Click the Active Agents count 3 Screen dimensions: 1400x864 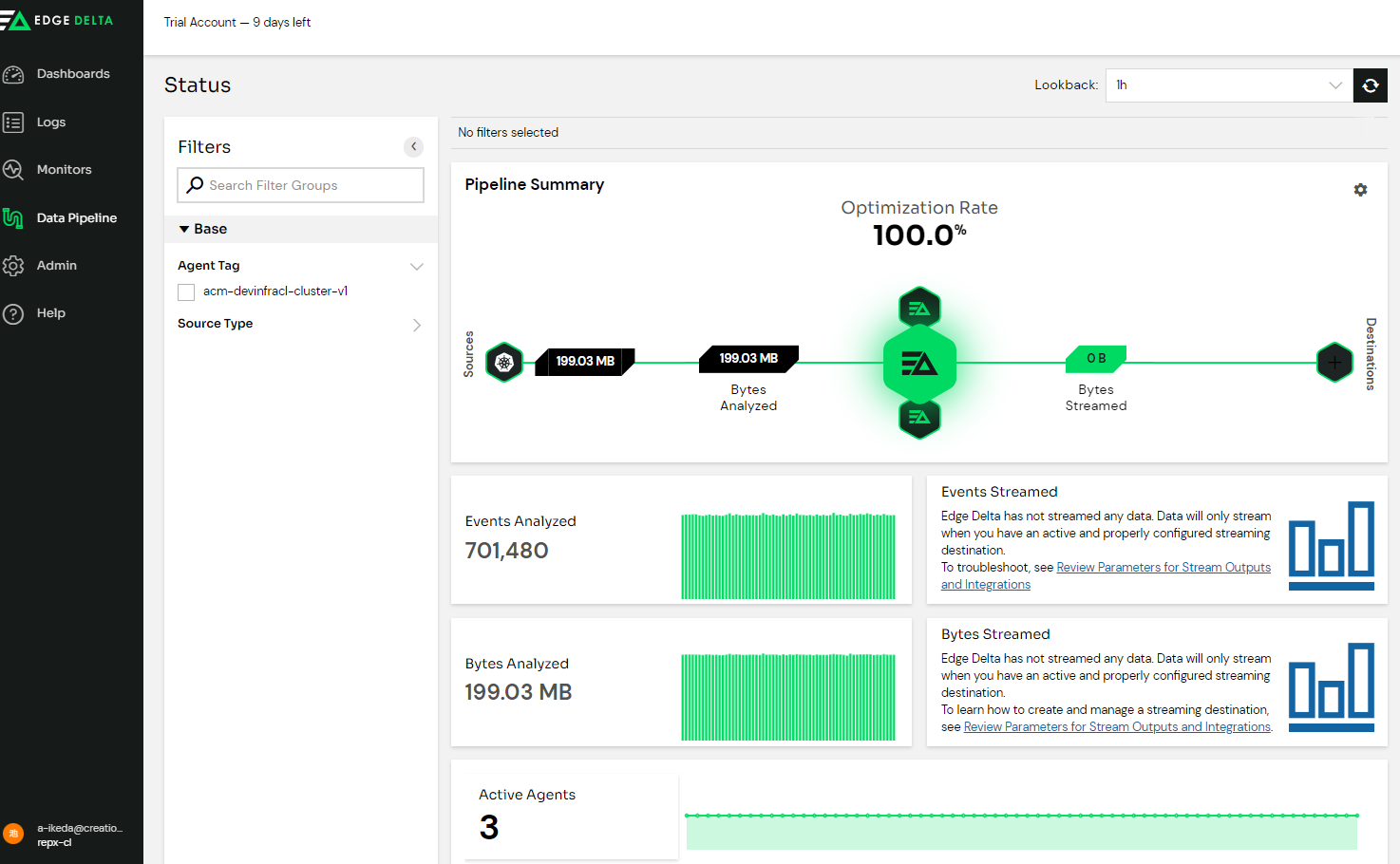point(489,828)
